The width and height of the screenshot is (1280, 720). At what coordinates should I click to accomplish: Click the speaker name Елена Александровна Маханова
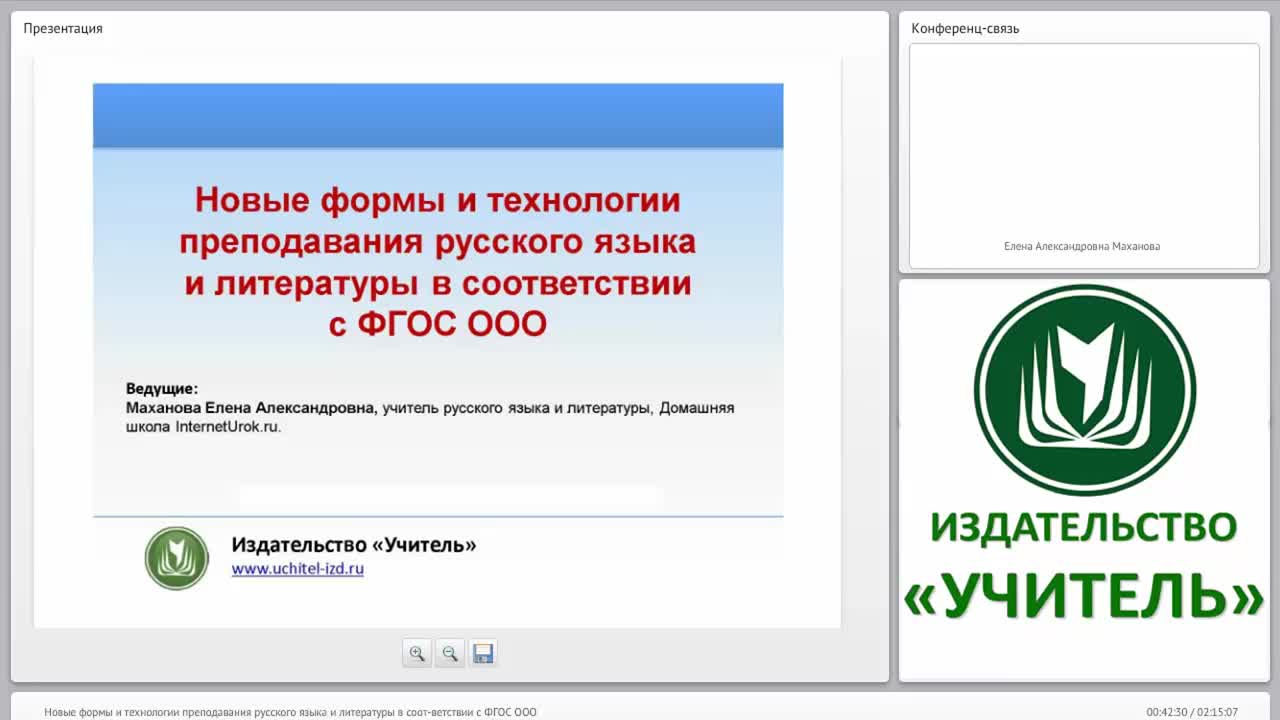click(x=1082, y=246)
